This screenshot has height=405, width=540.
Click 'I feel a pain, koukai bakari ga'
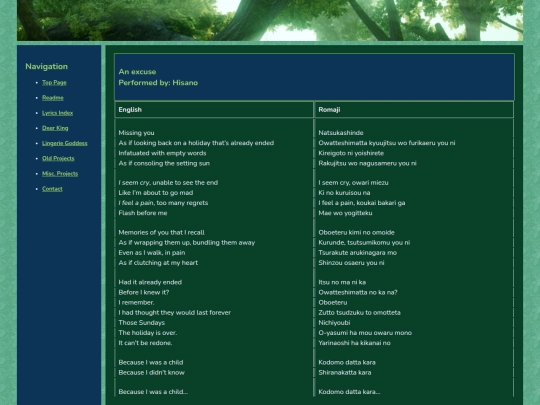coord(362,203)
